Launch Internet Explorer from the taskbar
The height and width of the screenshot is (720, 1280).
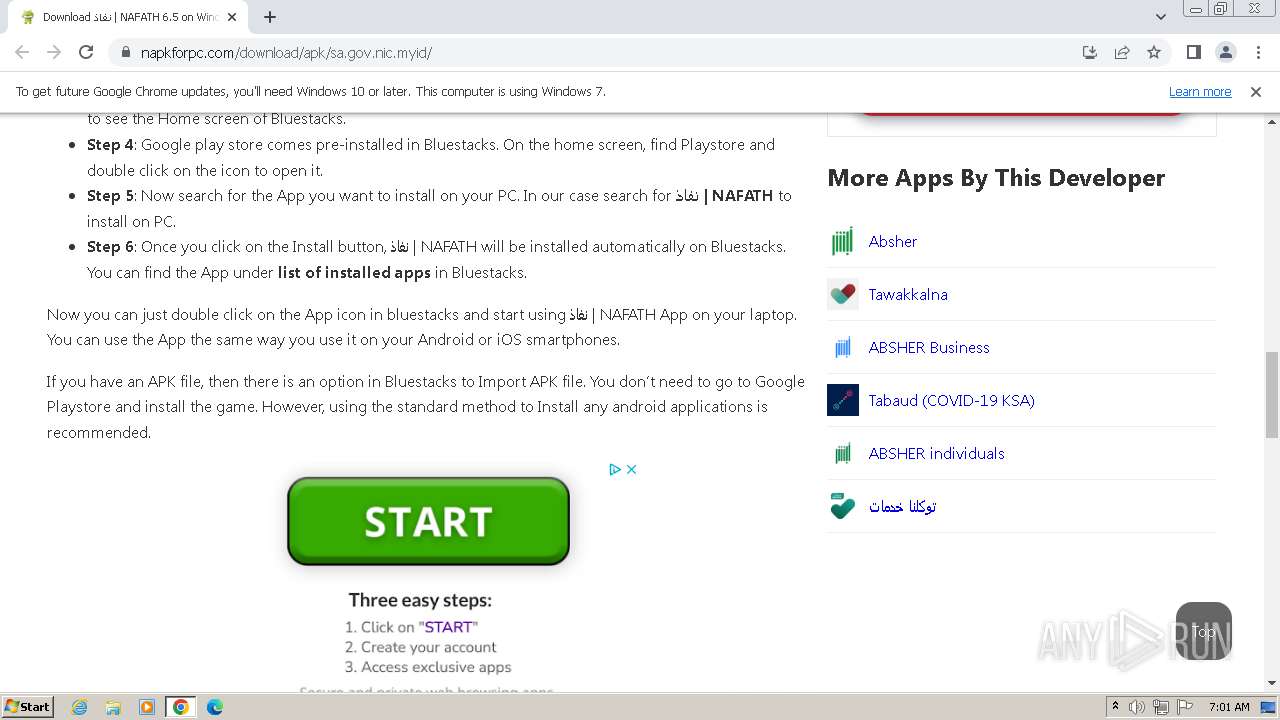pyautogui.click(x=80, y=707)
